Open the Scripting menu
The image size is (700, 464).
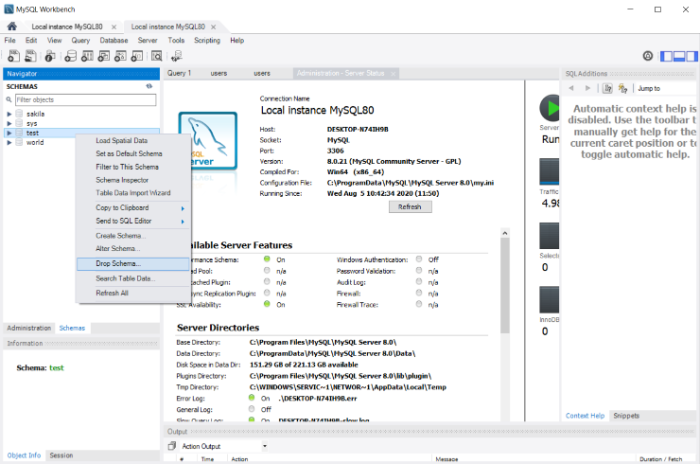point(207,40)
